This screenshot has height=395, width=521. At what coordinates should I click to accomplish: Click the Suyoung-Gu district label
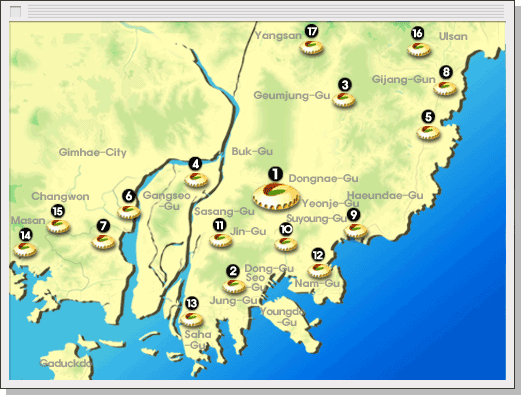click(316, 219)
